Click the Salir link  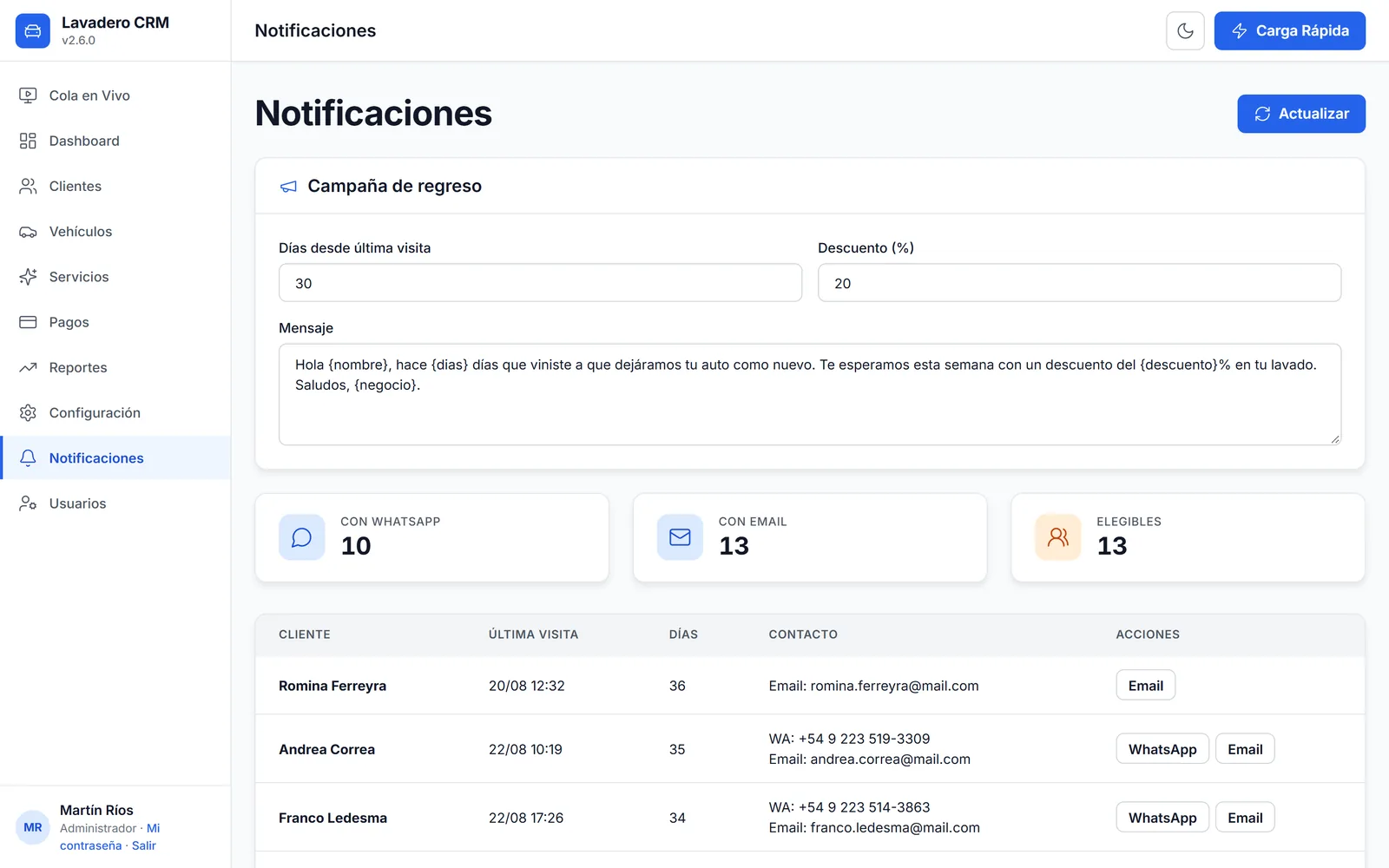click(x=144, y=845)
